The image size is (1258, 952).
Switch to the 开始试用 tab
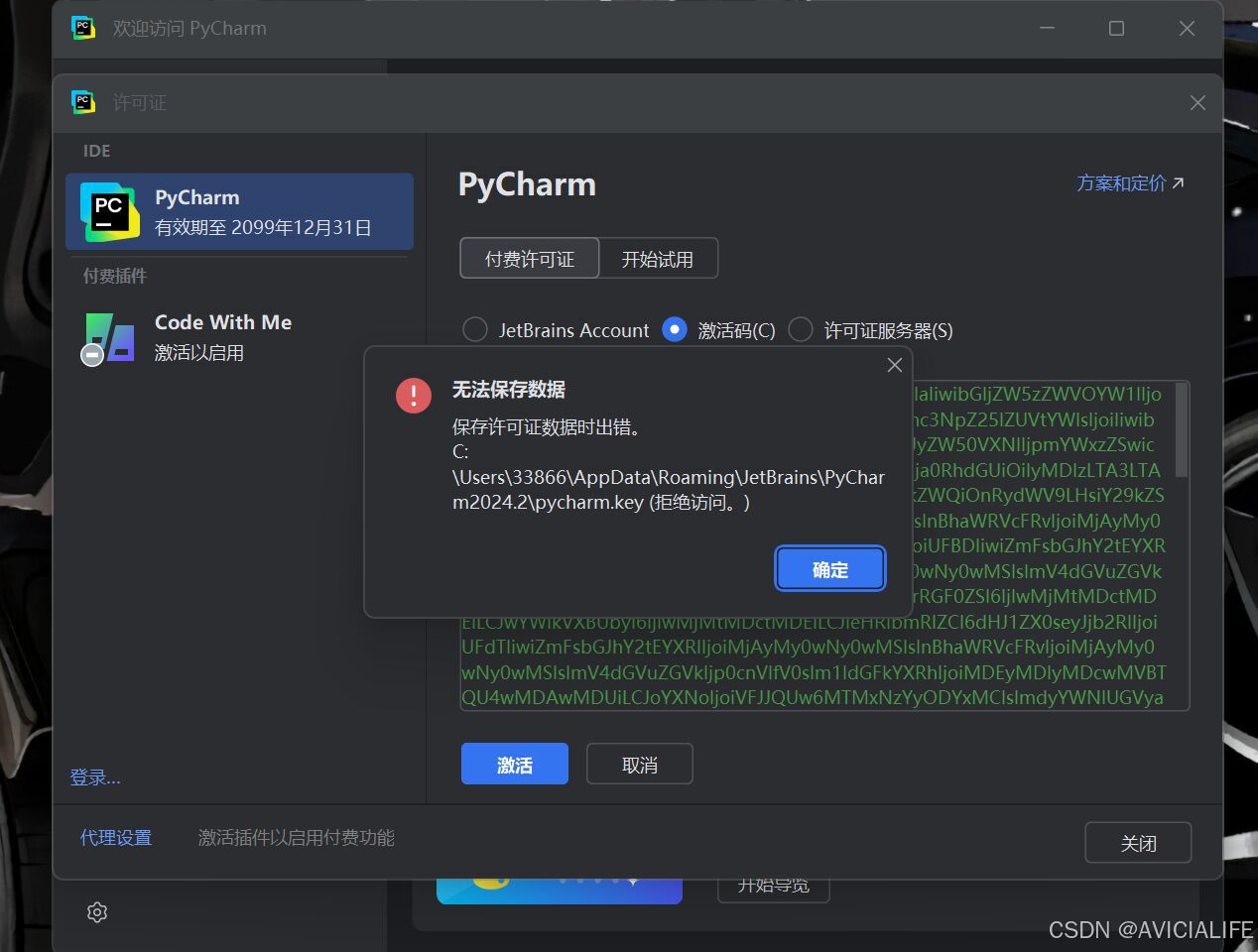click(658, 259)
